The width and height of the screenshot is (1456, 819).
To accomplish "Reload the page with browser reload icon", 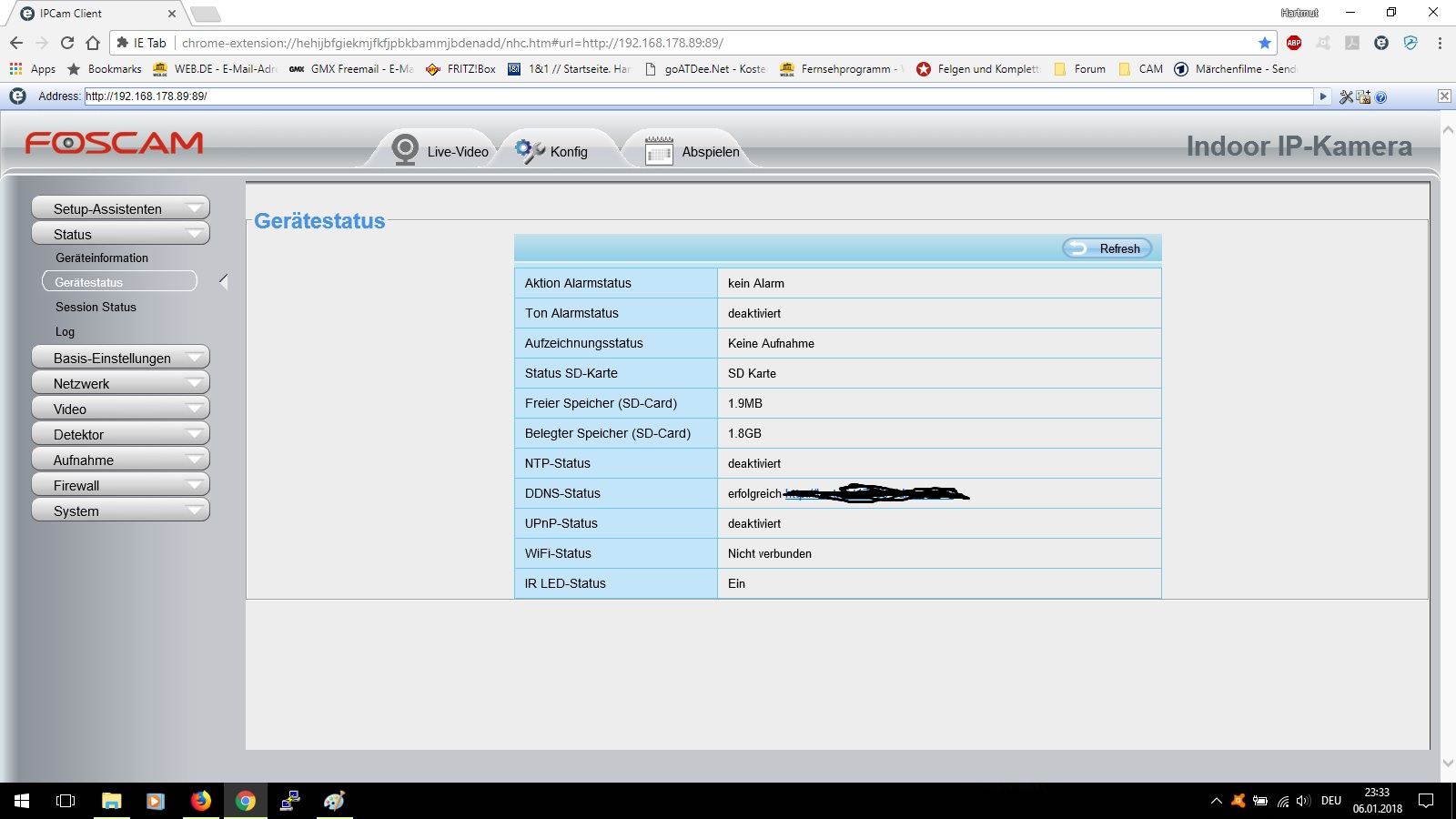I will [67, 43].
